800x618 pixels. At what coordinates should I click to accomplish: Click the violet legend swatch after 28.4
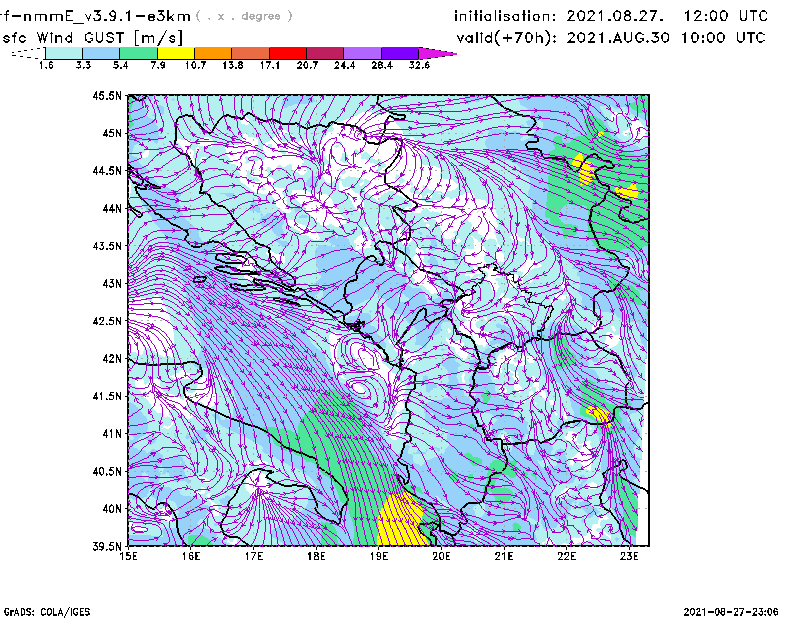pyautogui.click(x=400, y=53)
